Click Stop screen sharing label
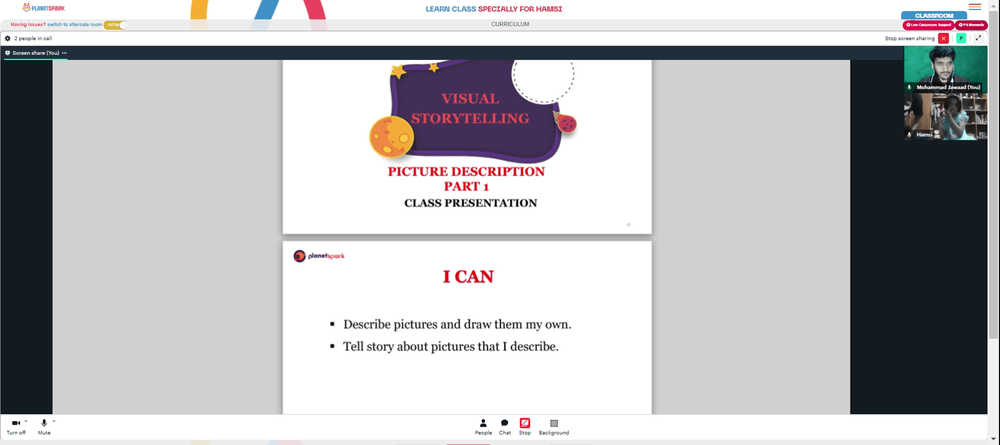 click(909, 38)
